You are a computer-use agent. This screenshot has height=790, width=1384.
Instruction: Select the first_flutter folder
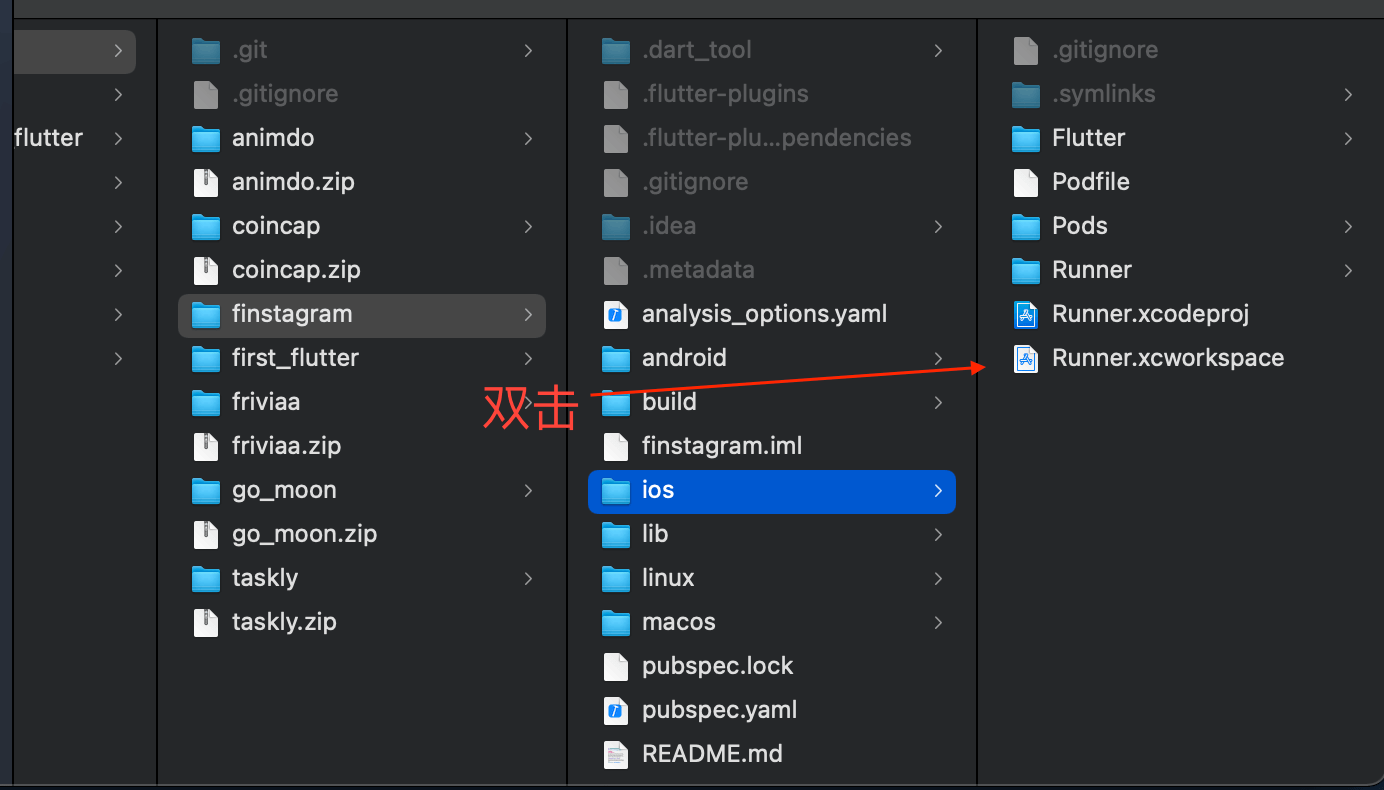click(x=295, y=358)
